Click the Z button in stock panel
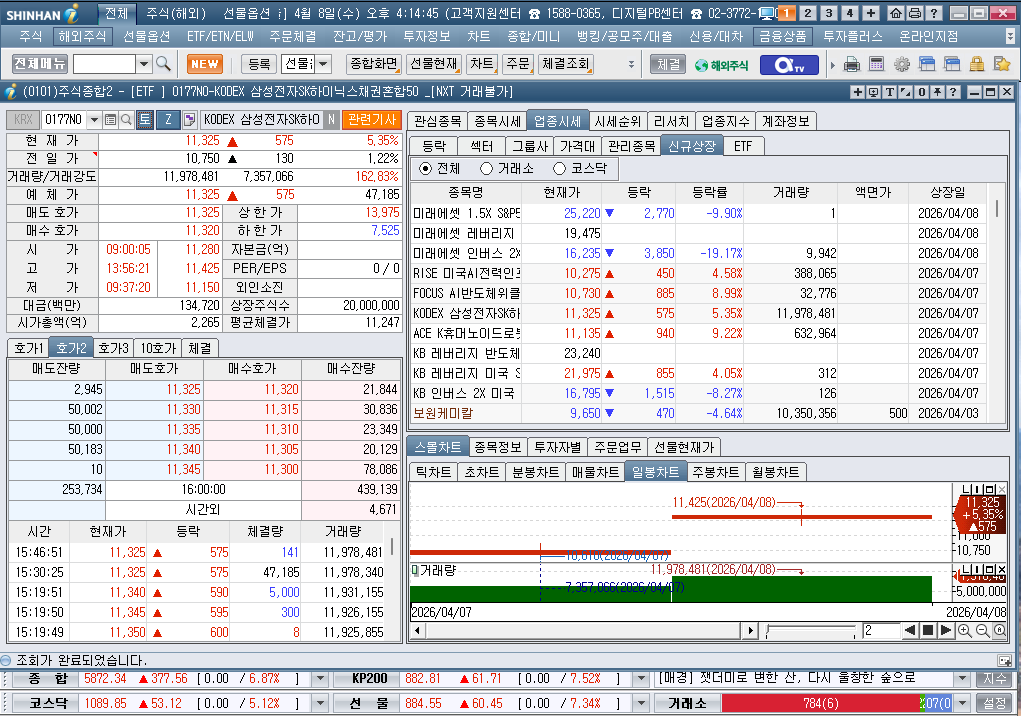Image resolution: width=1021 pixels, height=716 pixels. (168, 119)
